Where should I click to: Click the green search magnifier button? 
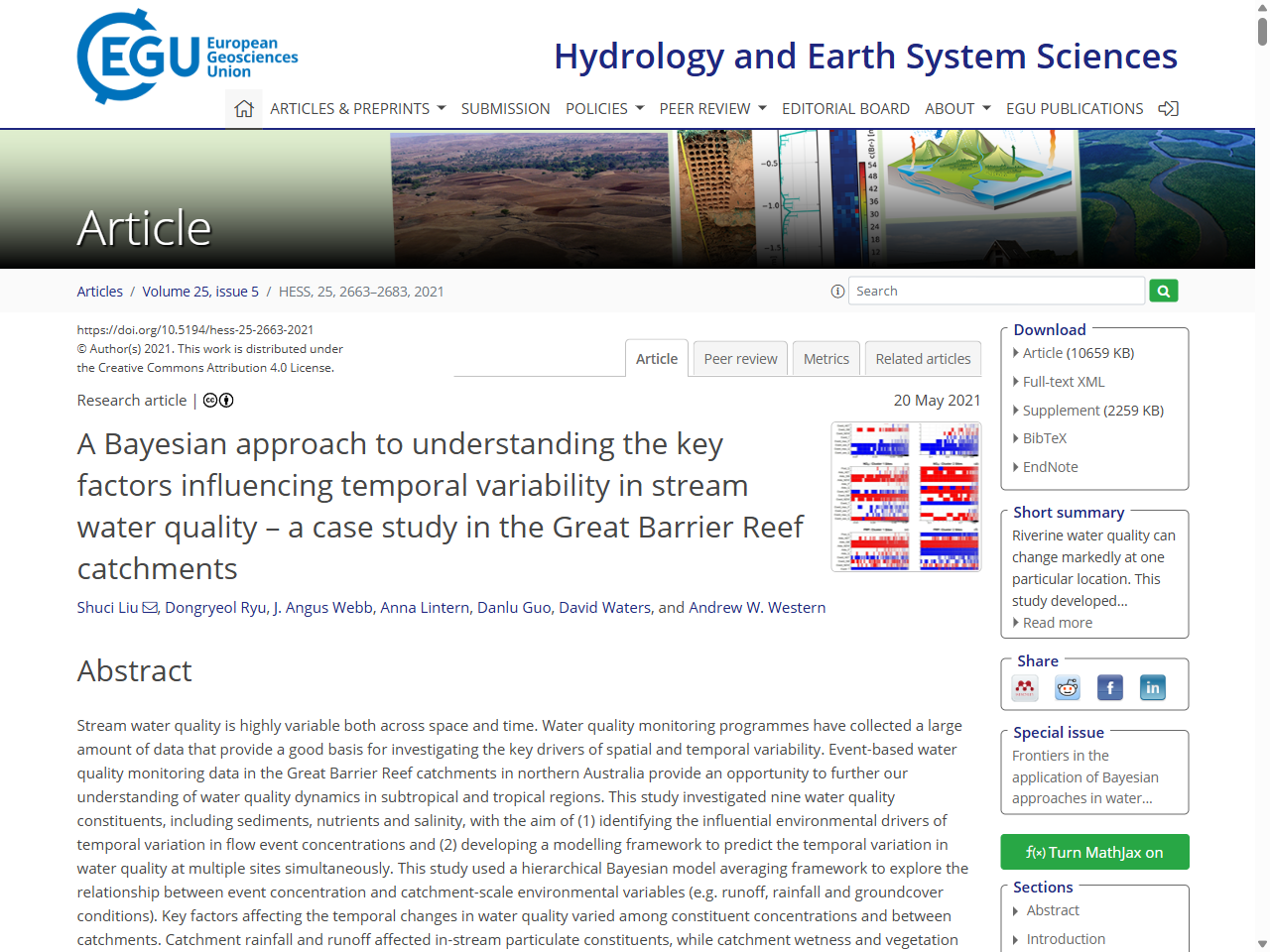pyautogui.click(x=1163, y=290)
